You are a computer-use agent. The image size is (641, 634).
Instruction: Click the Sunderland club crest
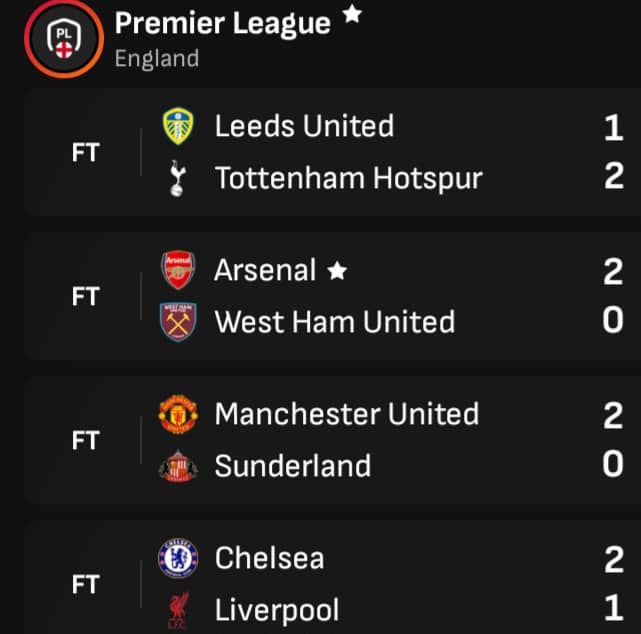click(x=178, y=466)
